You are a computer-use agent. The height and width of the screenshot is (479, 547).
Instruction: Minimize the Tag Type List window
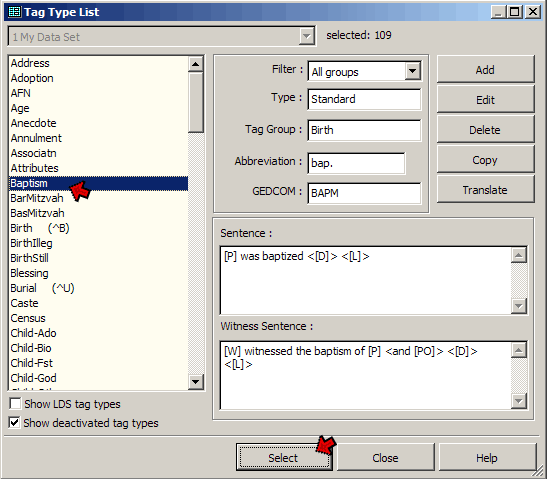499,12
